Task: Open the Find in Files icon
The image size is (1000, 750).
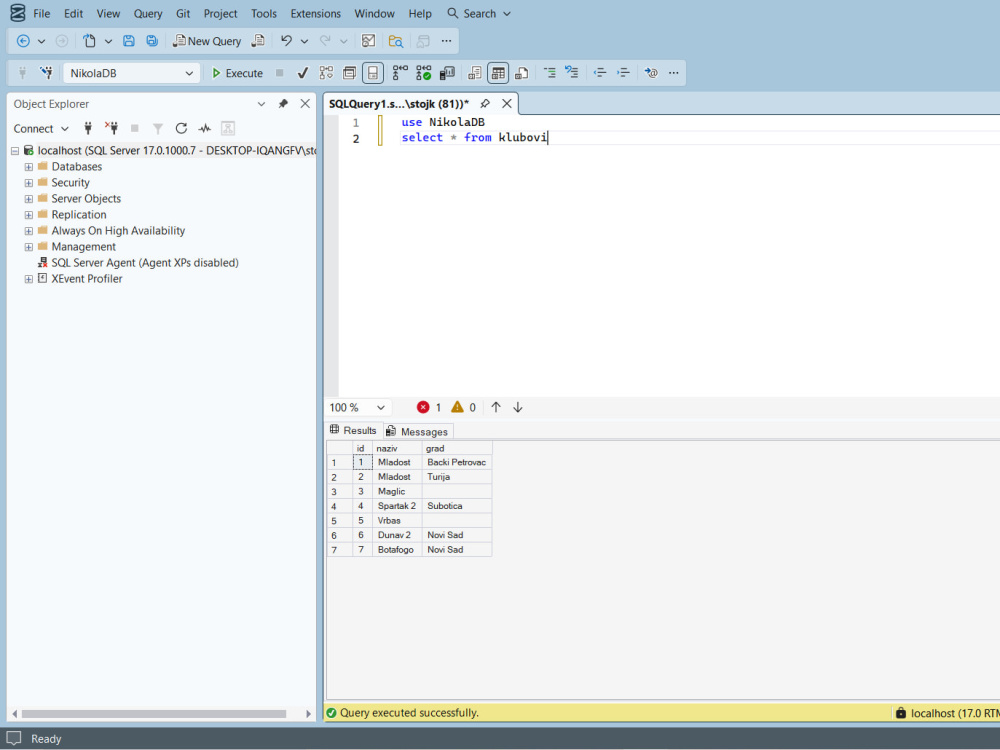Action: pyautogui.click(x=395, y=41)
